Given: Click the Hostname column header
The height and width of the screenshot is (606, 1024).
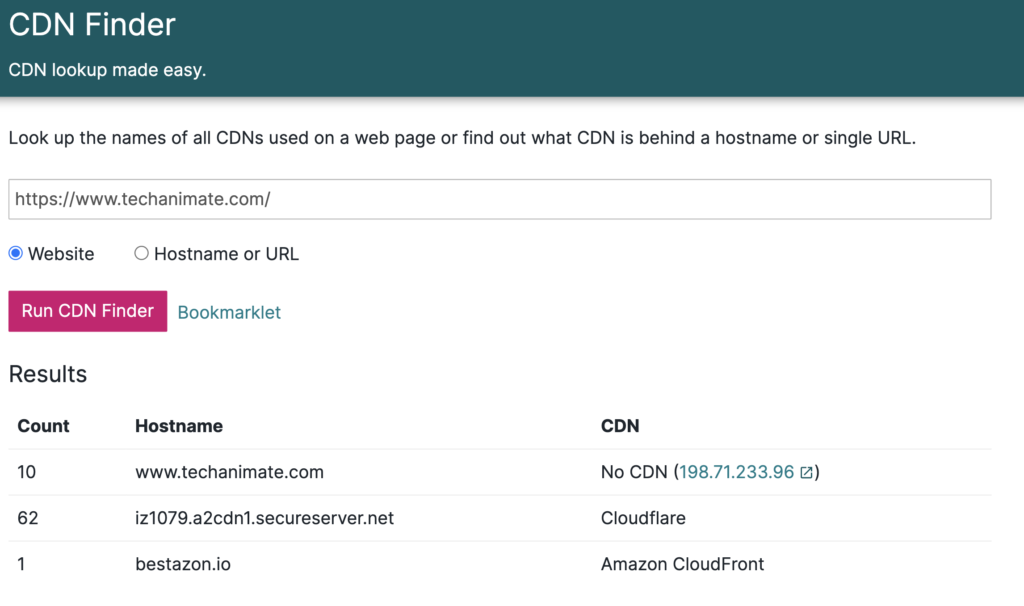Looking at the screenshot, I should [x=179, y=426].
